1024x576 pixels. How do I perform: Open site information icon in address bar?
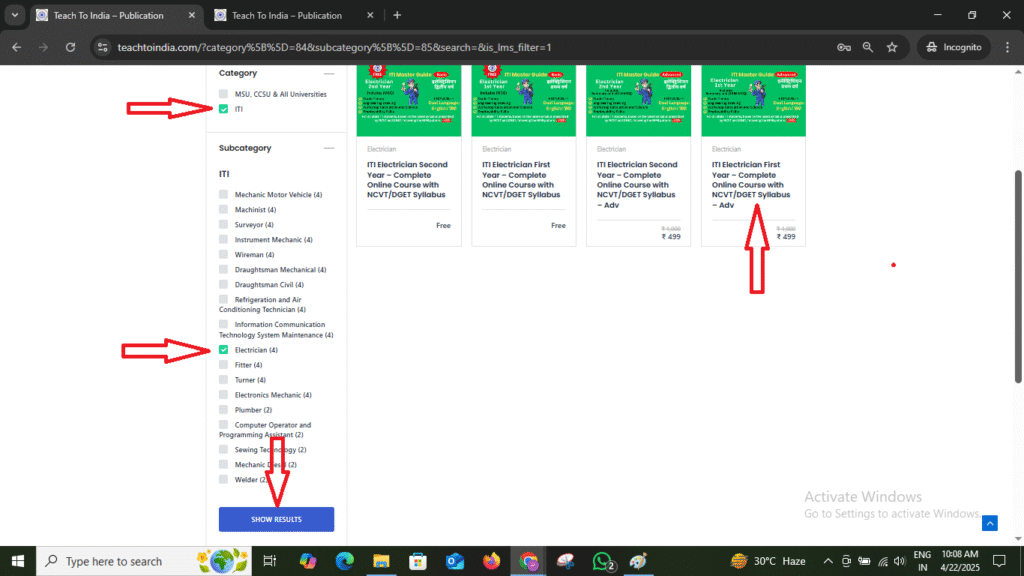tap(102, 47)
